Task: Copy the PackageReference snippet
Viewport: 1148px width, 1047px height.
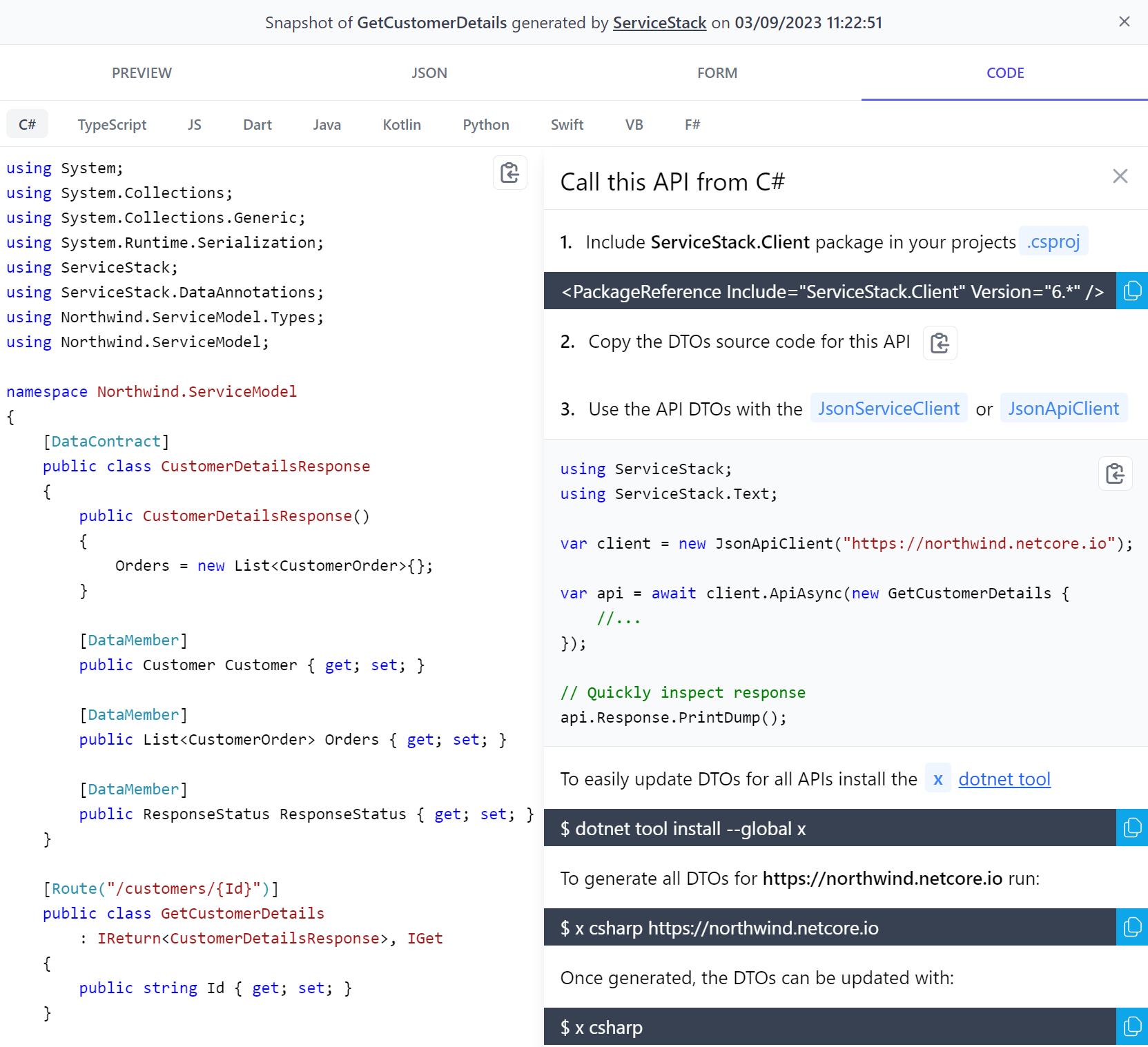Action: point(1132,291)
